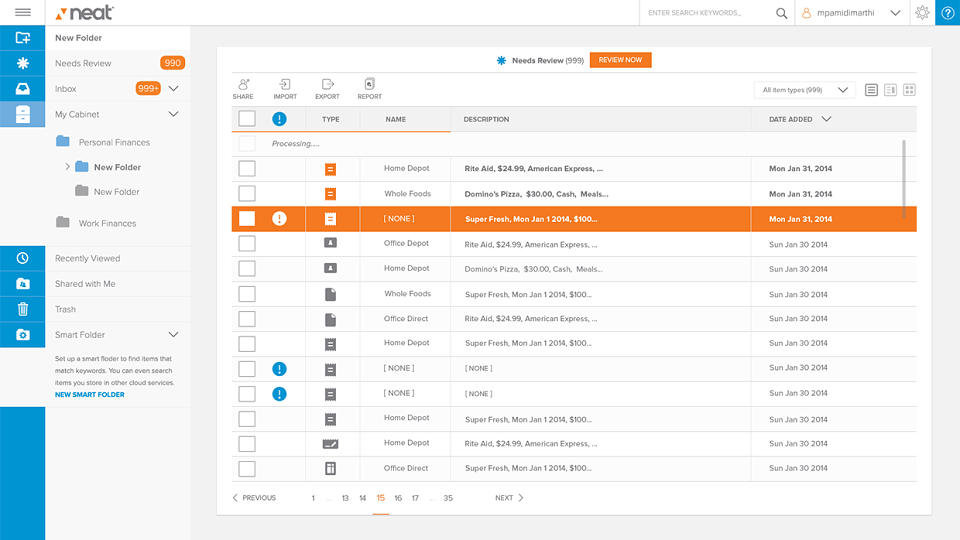
Task: Expand the Inbox chevron
Action: (x=173, y=89)
